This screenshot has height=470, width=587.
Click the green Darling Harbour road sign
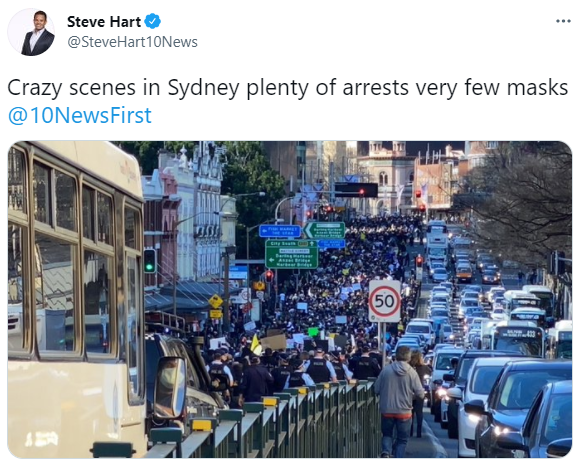(292, 254)
